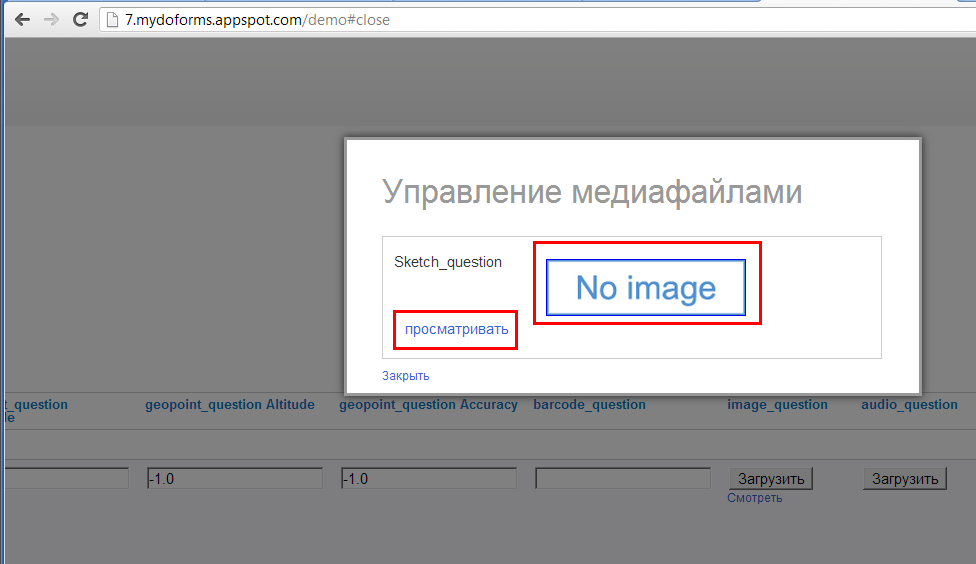Click the geopoint_question Altitude column header
The width and height of the screenshot is (976, 564).
coord(229,405)
